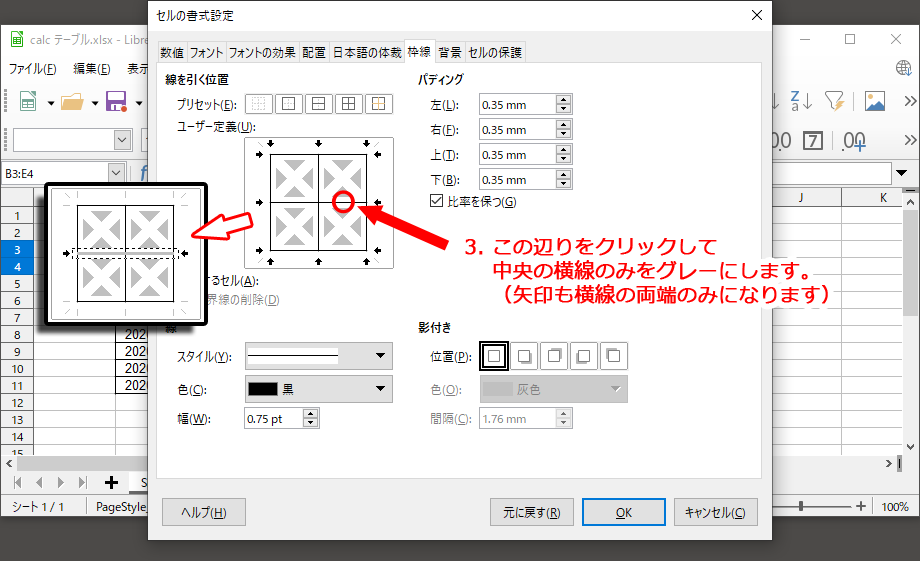Click the open folder toolbar icon
The height and width of the screenshot is (561, 920).
tap(72, 102)
